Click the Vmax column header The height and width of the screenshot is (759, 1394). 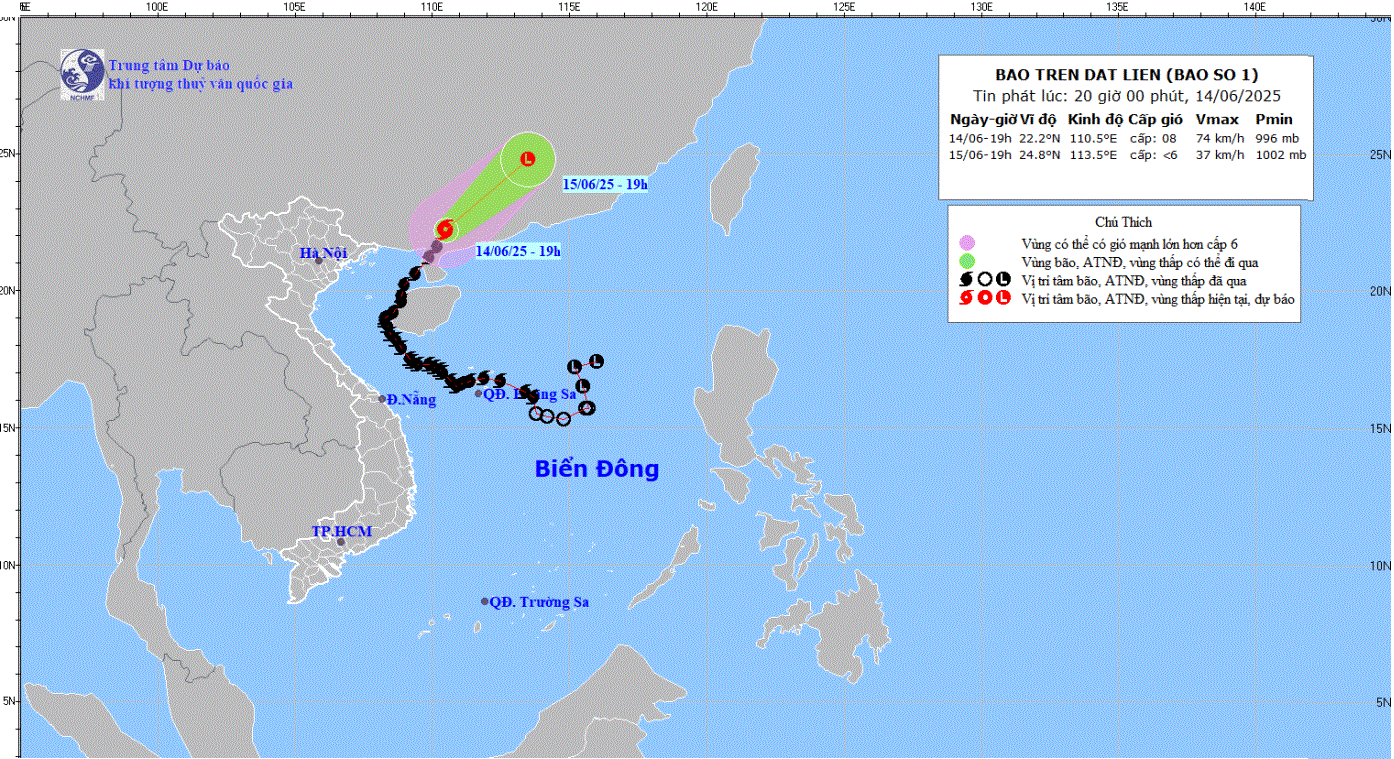pyautogui.click(x=1217, y=119)
